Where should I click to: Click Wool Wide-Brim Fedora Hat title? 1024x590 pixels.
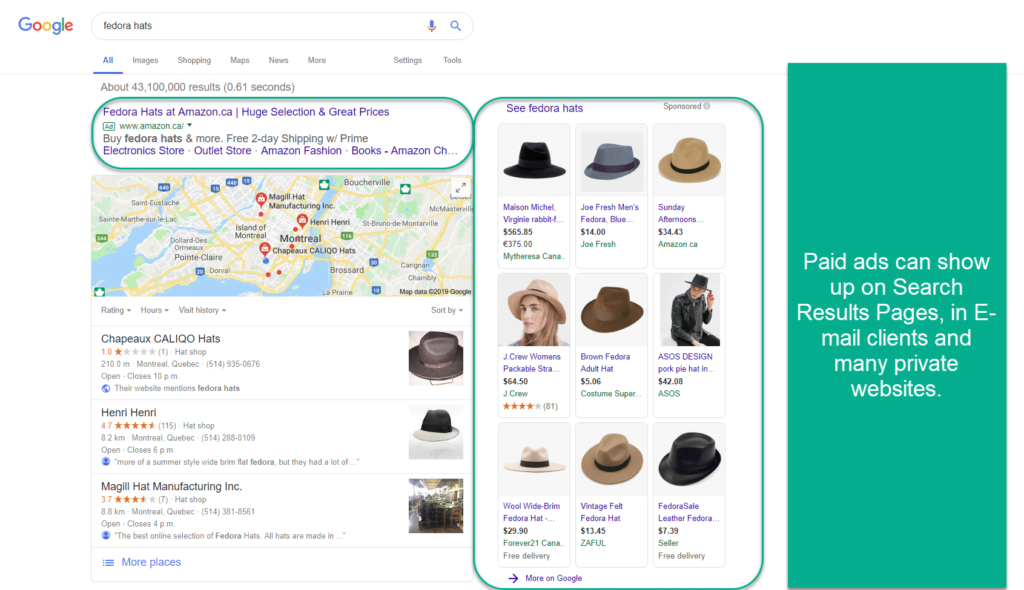coord(531,512)
